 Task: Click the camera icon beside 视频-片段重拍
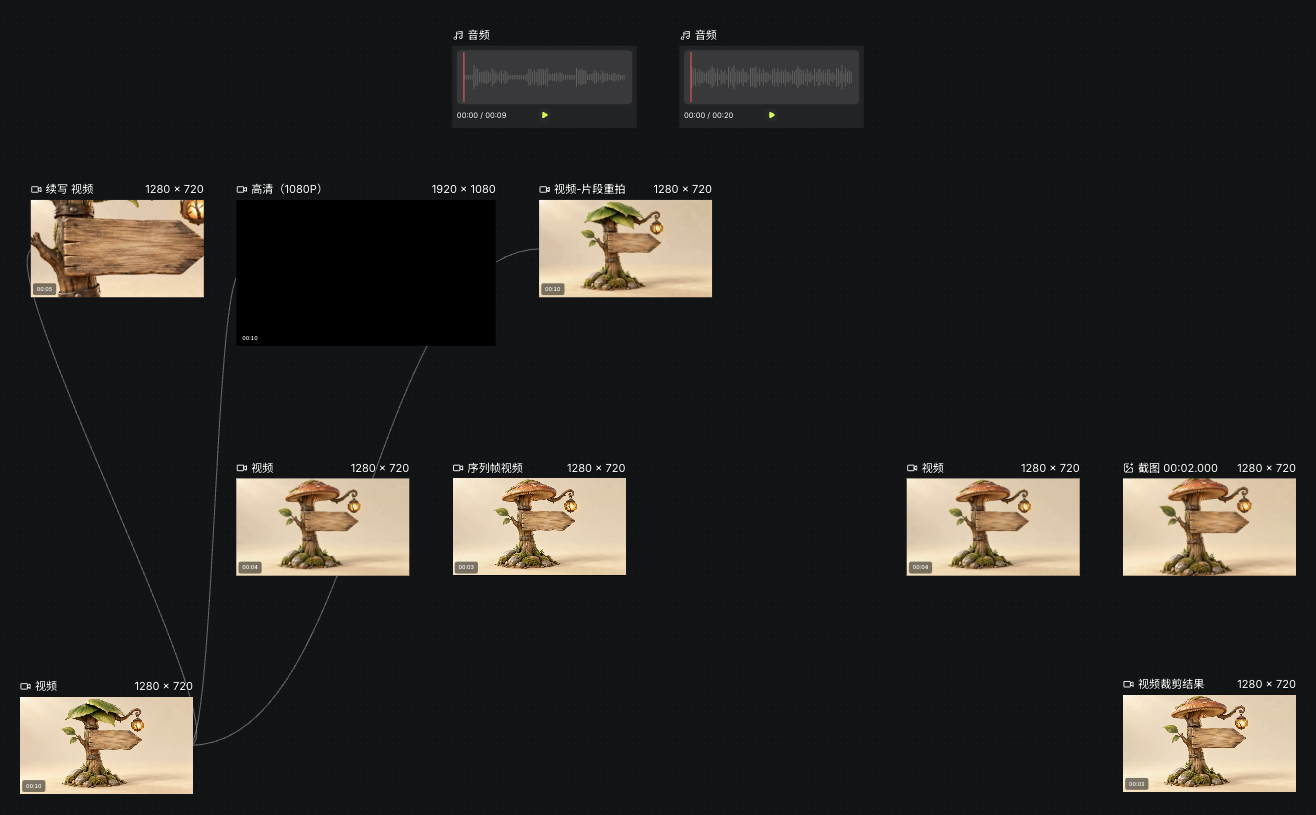[x=545, y=189]
